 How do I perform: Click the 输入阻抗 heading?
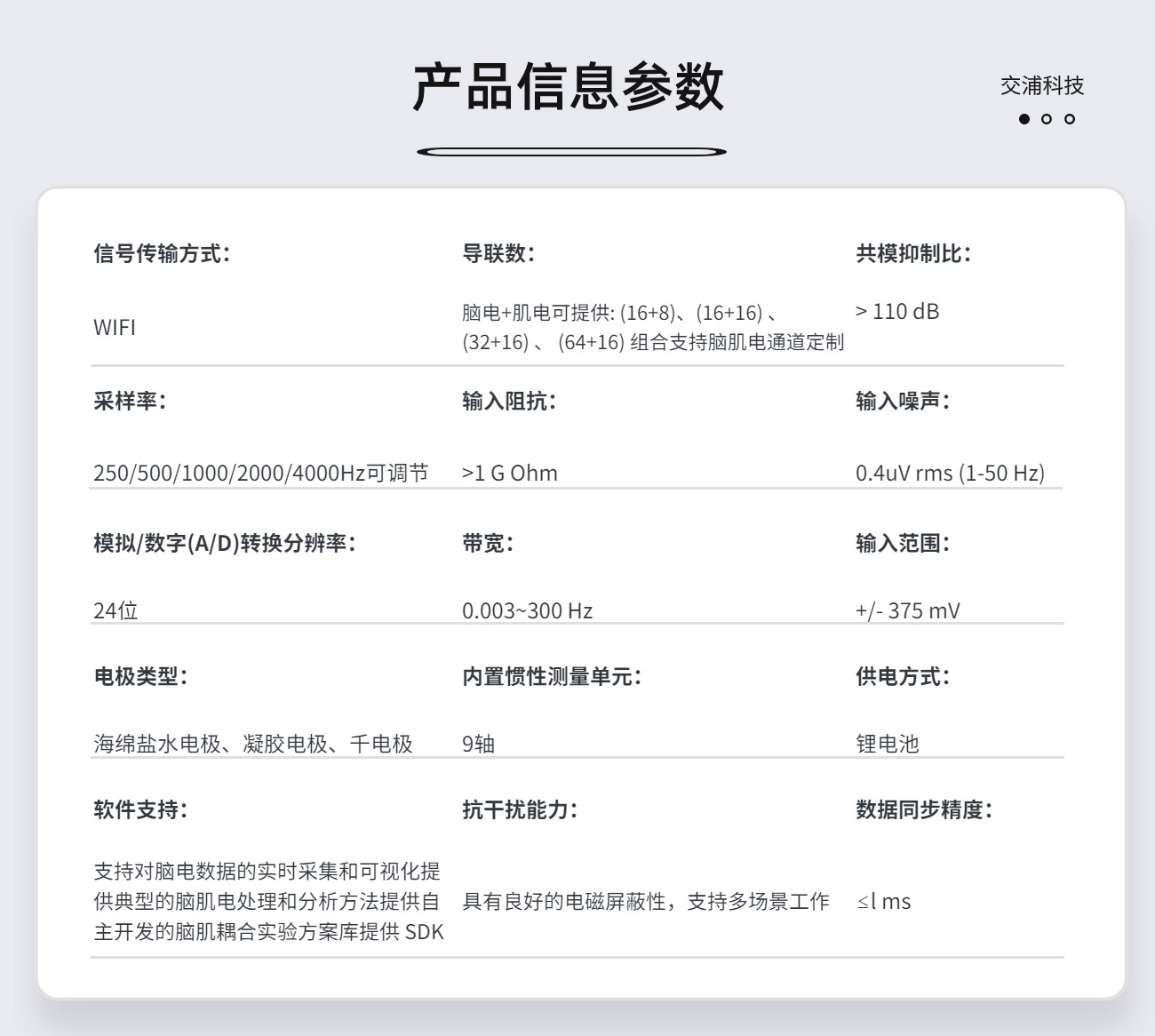pyautogui.click(x=509, y=401)
